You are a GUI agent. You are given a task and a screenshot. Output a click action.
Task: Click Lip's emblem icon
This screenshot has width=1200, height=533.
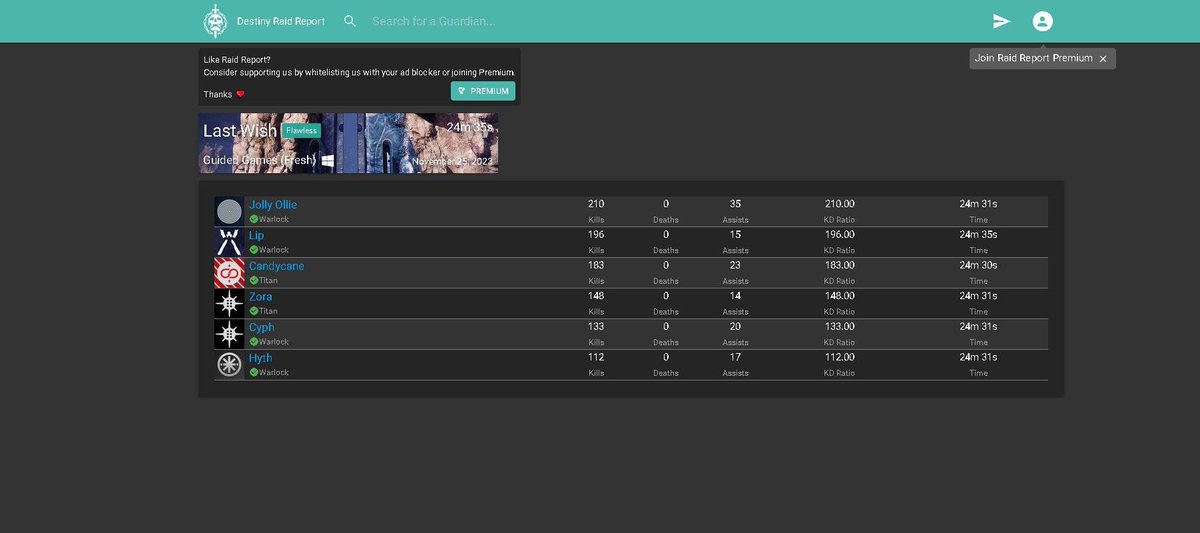229,242
